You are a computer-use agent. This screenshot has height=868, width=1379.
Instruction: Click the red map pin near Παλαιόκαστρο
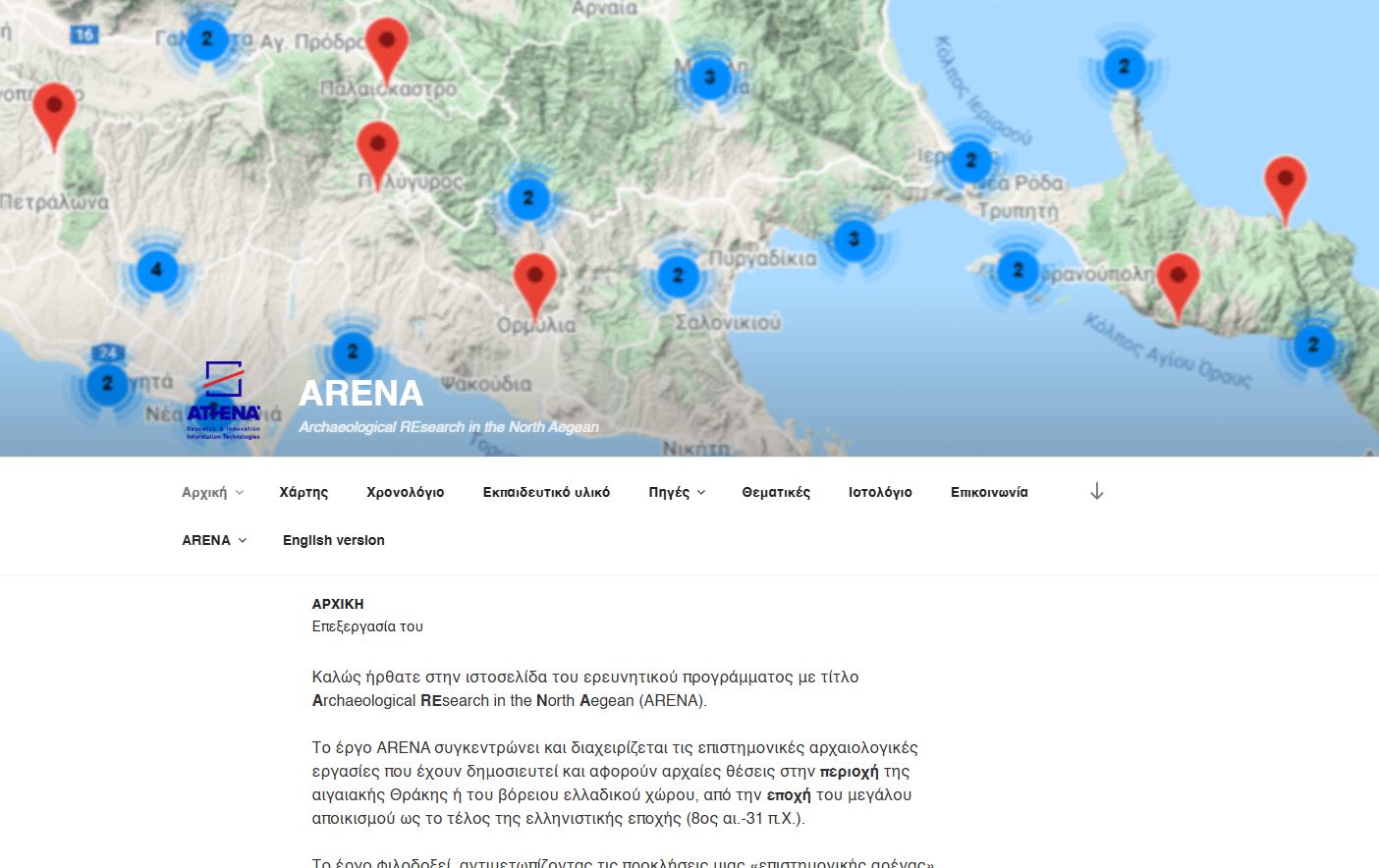[x=386, y=45]
